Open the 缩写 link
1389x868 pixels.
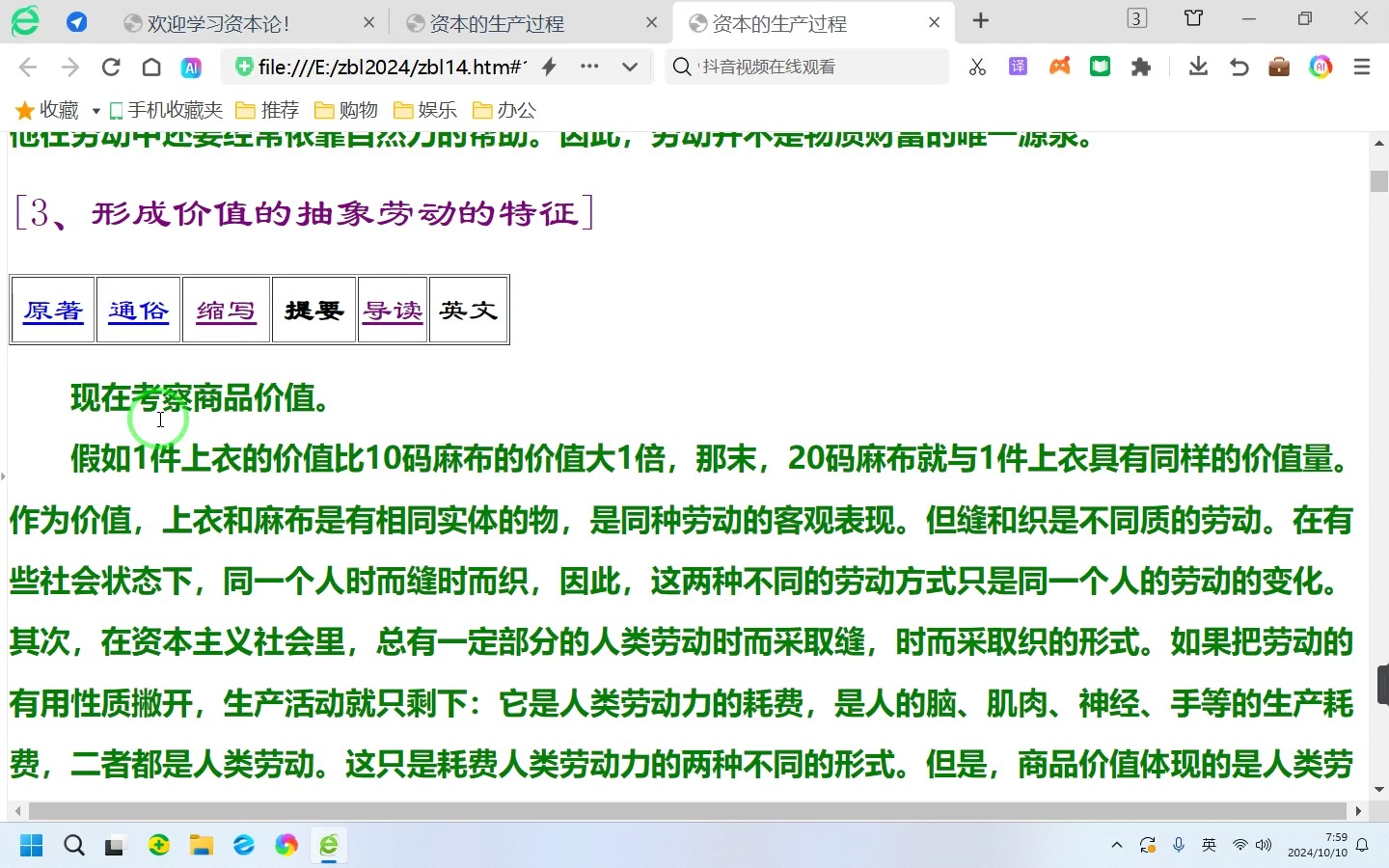[x=226, y=311]
